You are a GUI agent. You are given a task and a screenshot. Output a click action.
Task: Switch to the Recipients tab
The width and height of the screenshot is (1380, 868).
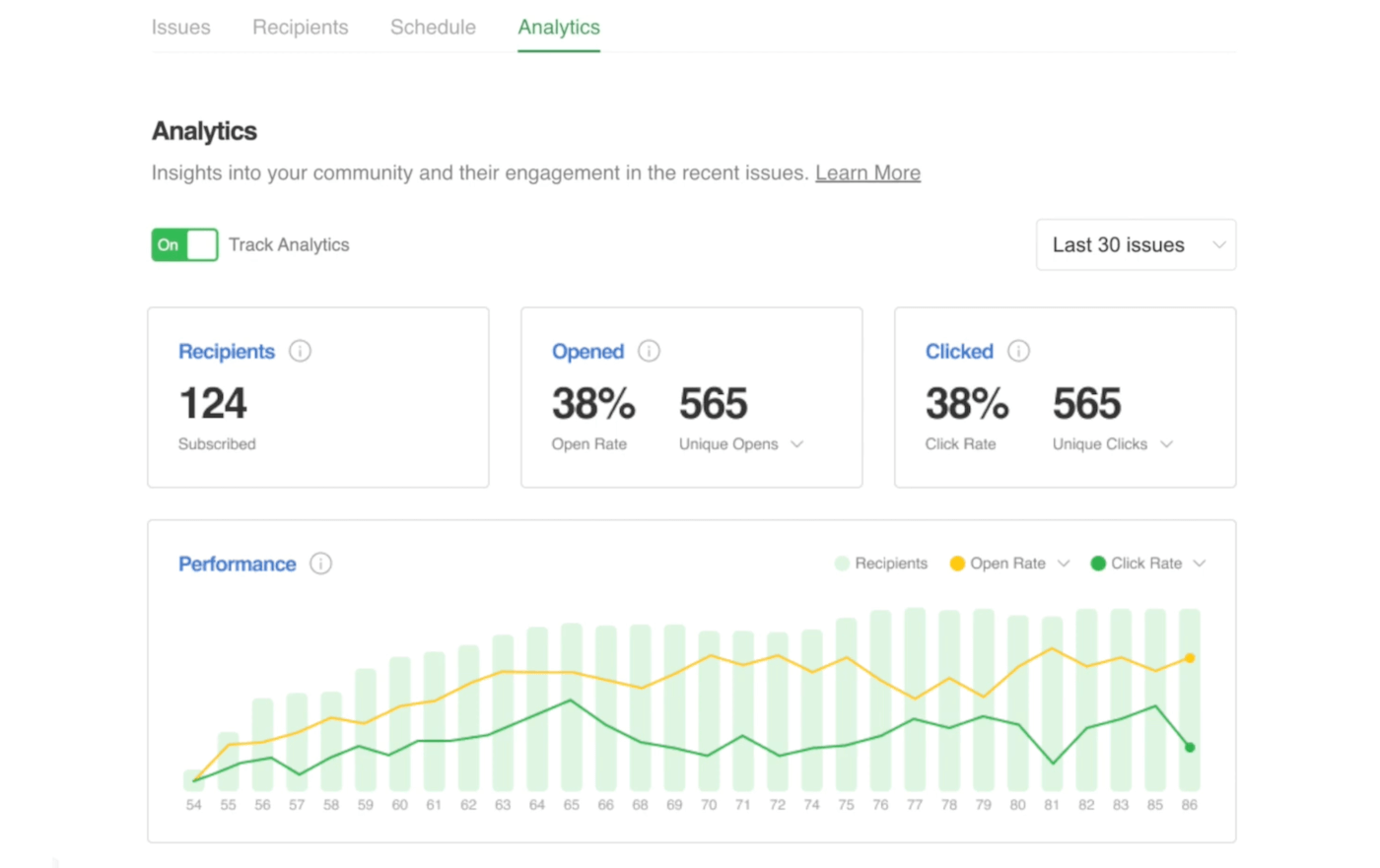tap(300, 28)
